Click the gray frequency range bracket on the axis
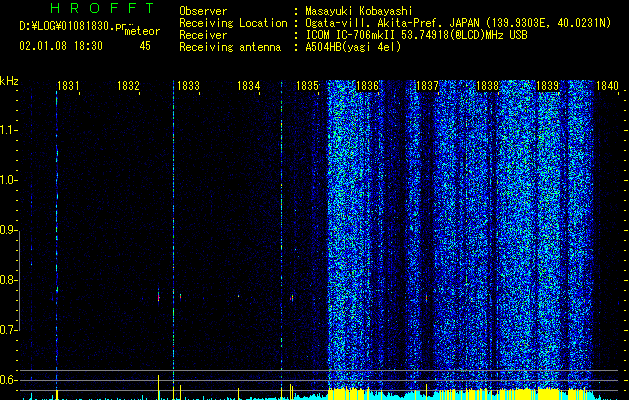Viewport: 629px width, 400px height. point(19,280)
